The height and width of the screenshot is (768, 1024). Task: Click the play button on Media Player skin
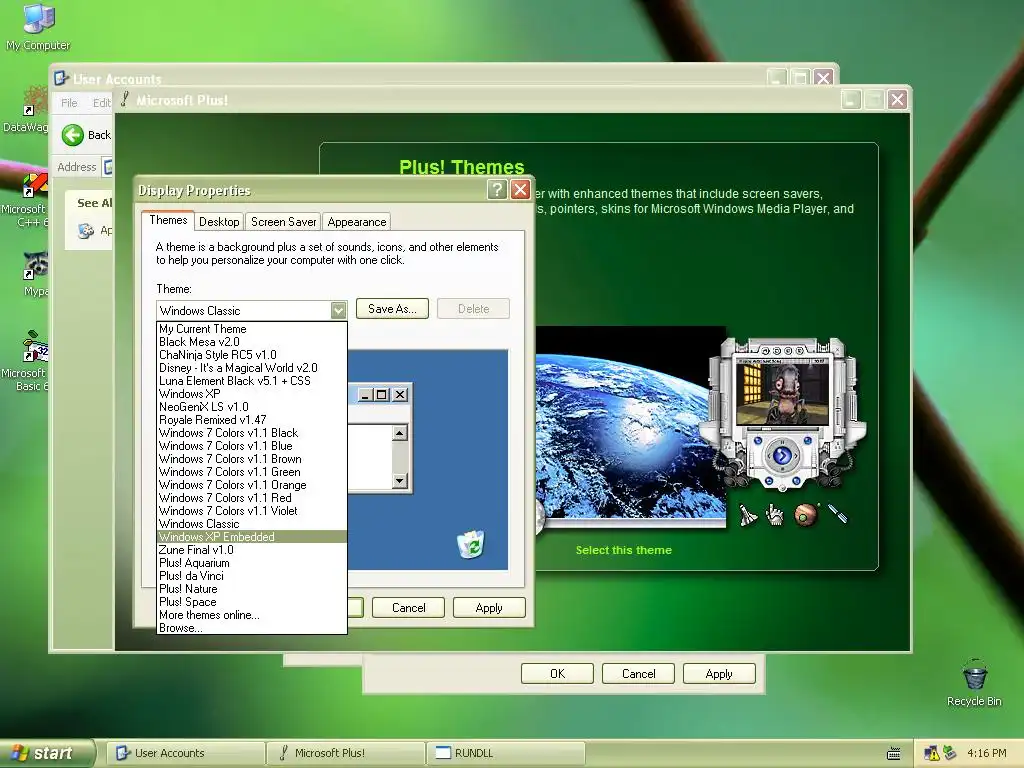(x=782, y=455)
